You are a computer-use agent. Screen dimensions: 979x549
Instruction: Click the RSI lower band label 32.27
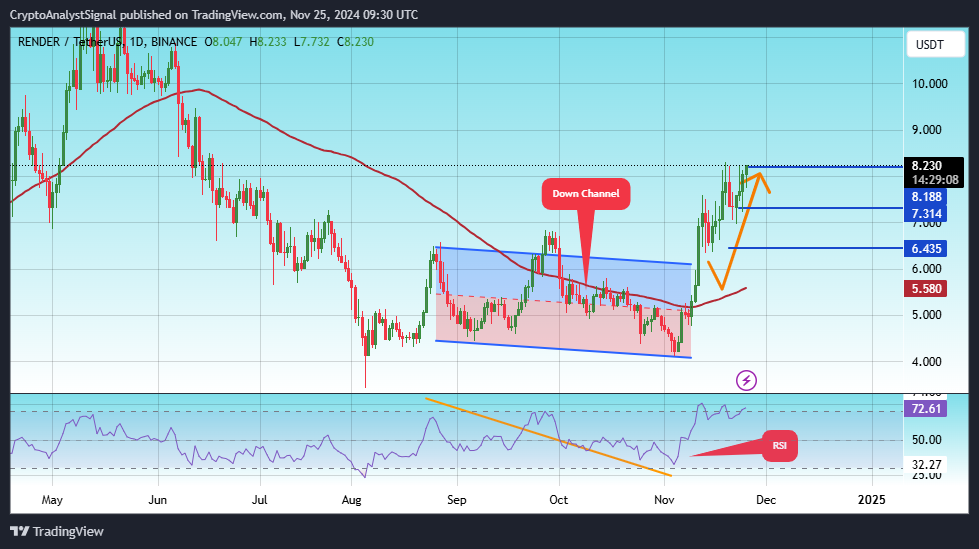pyautogui.click(x=926, y=465)
